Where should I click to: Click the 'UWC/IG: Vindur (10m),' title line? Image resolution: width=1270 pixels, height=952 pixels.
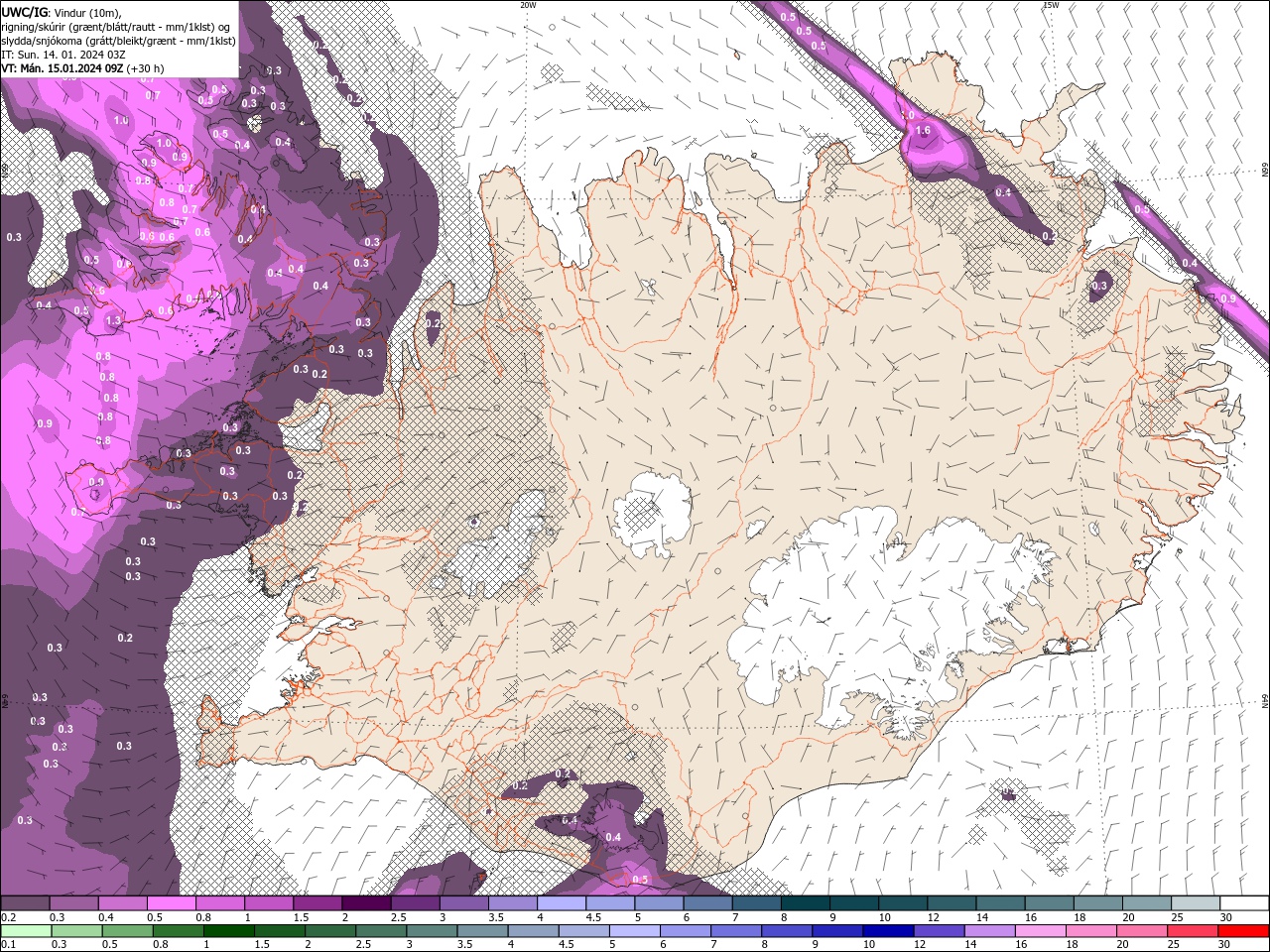pyautogui.click(x=63, y=12)
